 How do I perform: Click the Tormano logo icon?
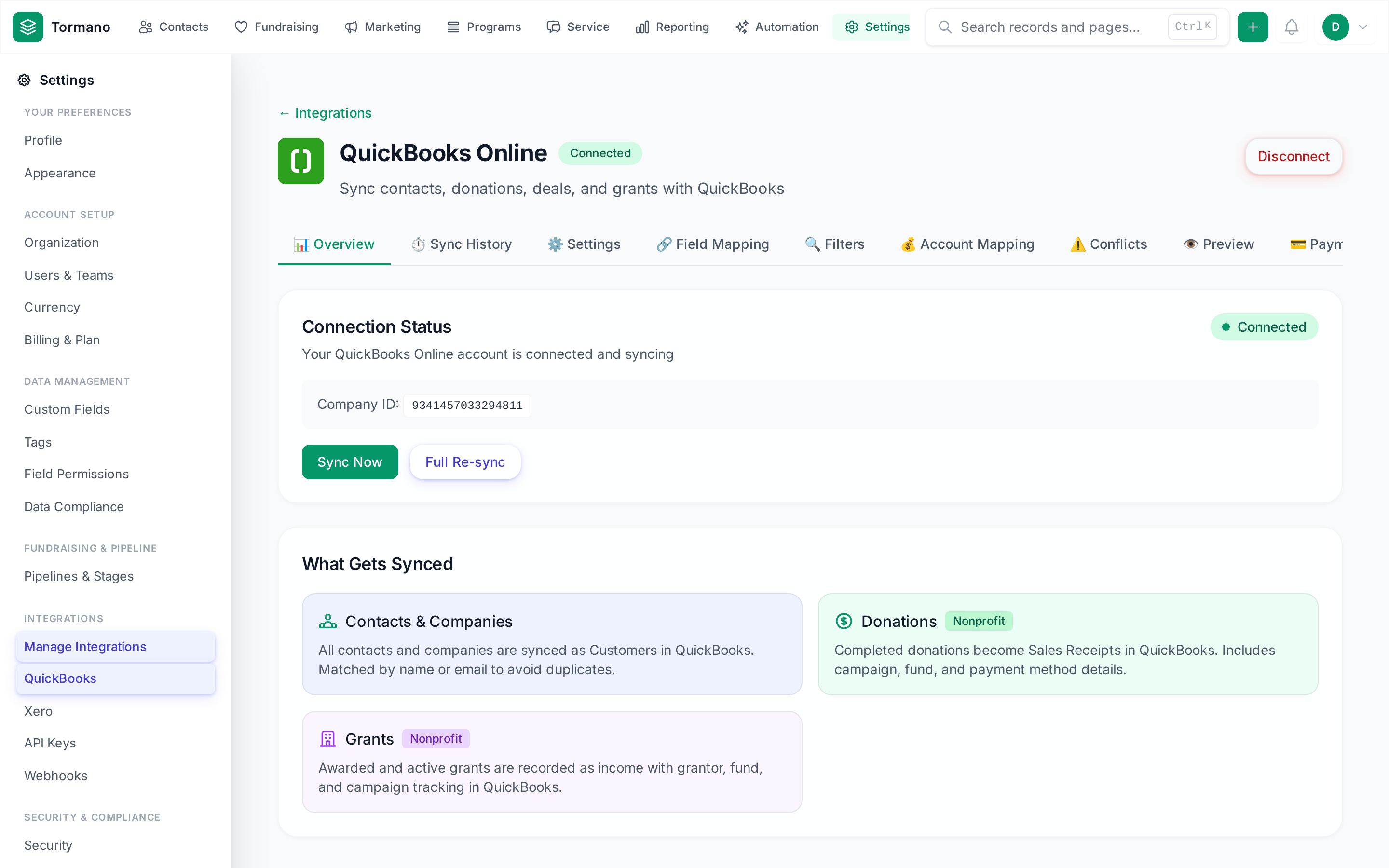[x=27, y=27]
